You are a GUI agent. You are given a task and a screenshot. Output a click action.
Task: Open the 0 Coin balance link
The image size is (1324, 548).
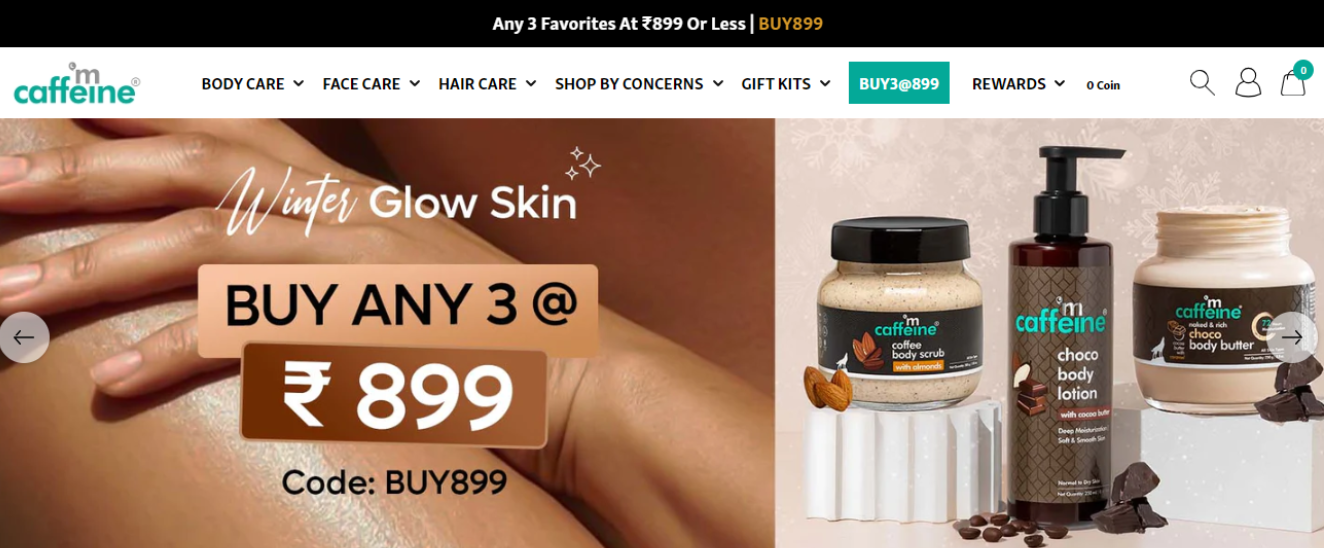coord(1103,85)
